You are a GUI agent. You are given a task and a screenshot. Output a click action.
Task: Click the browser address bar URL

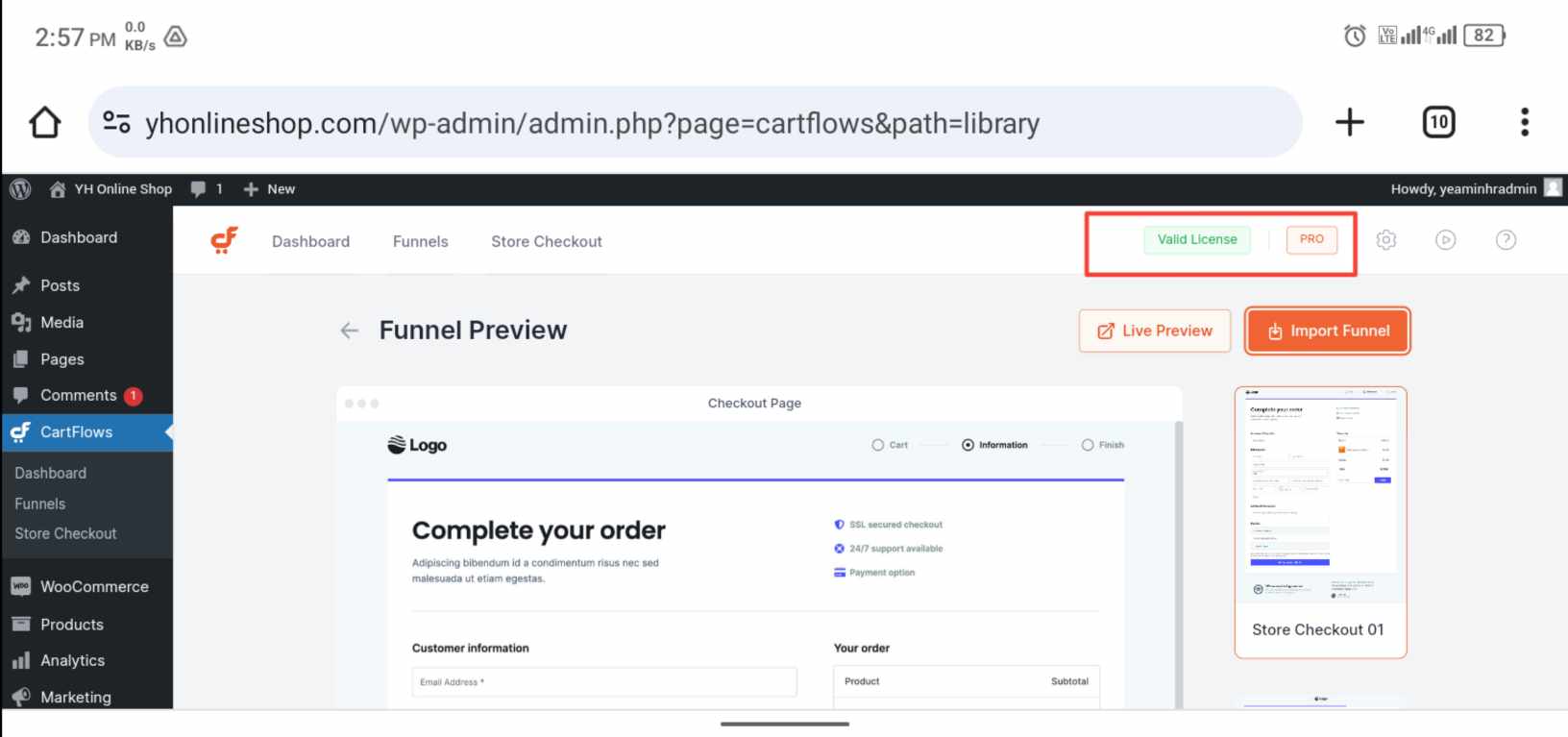click(592, 123)
